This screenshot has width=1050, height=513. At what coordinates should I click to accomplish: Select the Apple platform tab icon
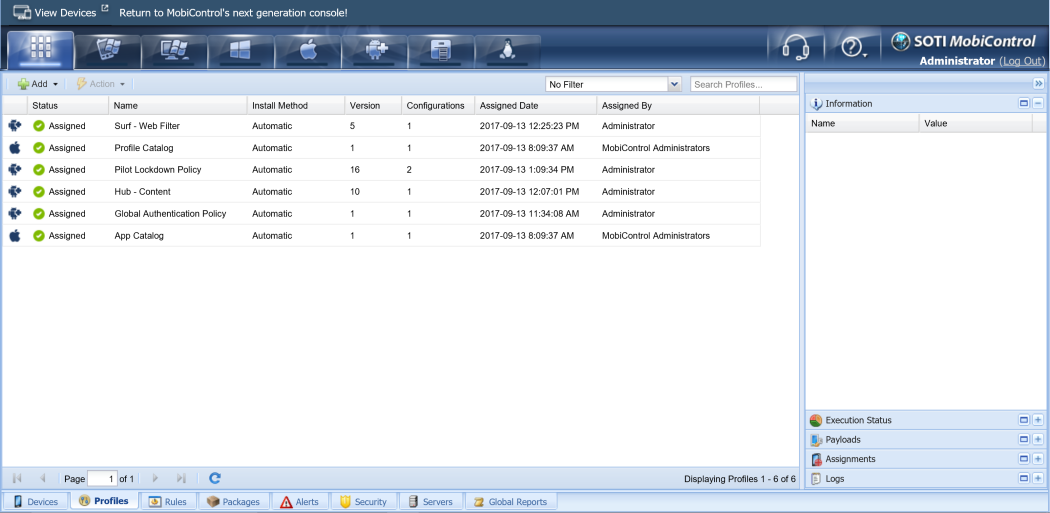307,50
